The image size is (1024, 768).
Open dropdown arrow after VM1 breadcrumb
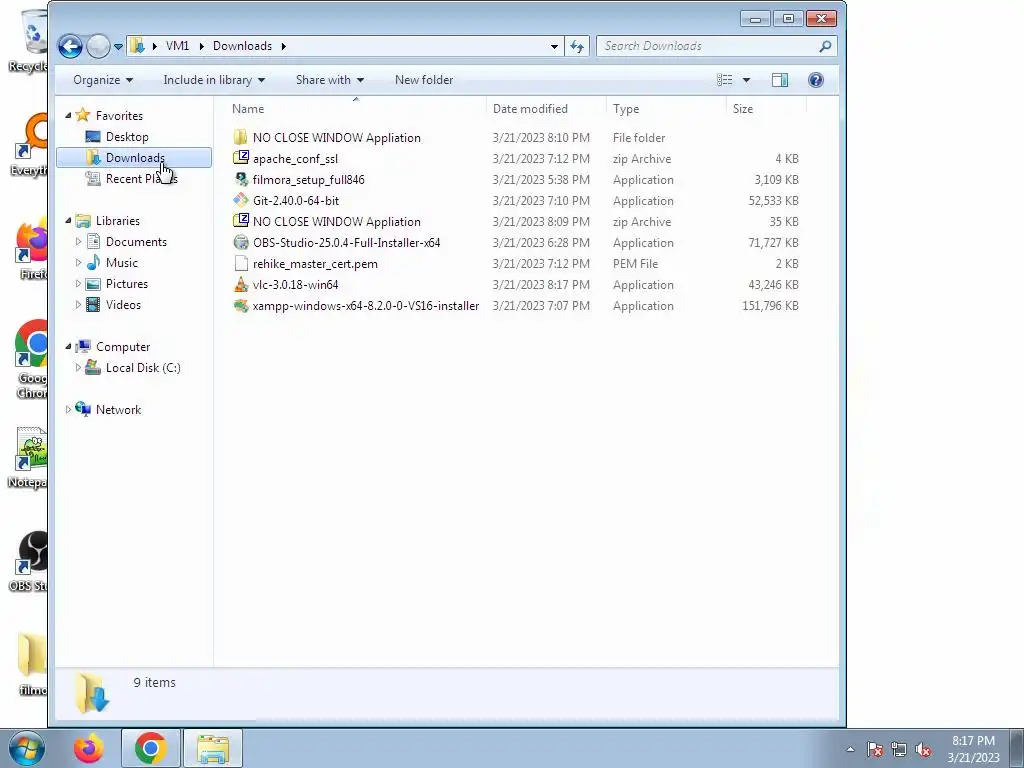(x=201, y=46)
